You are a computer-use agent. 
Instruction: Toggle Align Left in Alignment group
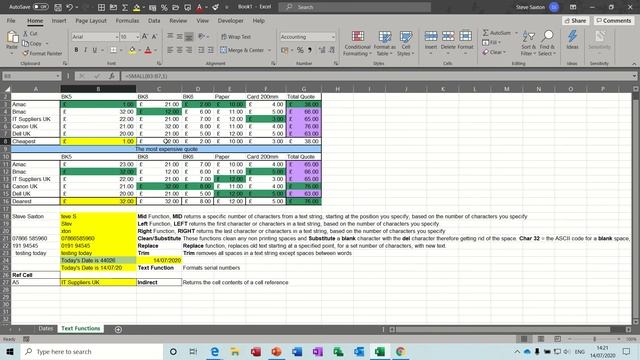pyautogui.click(x=170, y=50)
